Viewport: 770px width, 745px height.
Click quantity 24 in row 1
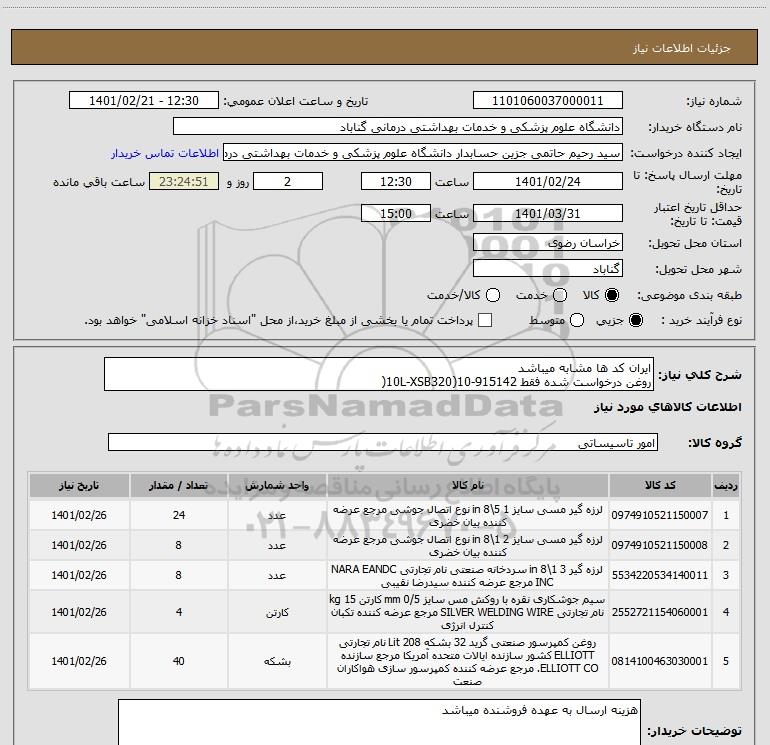(179, 515)
